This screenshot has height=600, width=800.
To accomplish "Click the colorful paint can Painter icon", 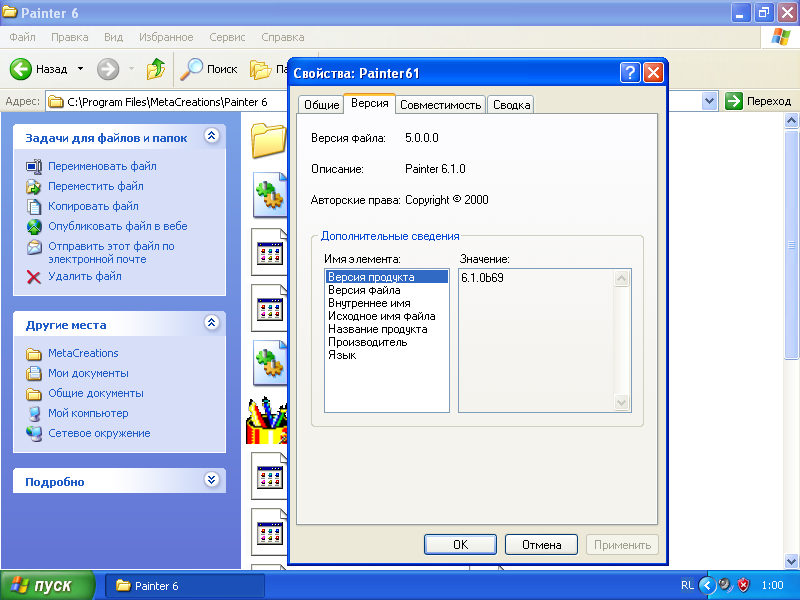I will (x=267, y=420).
